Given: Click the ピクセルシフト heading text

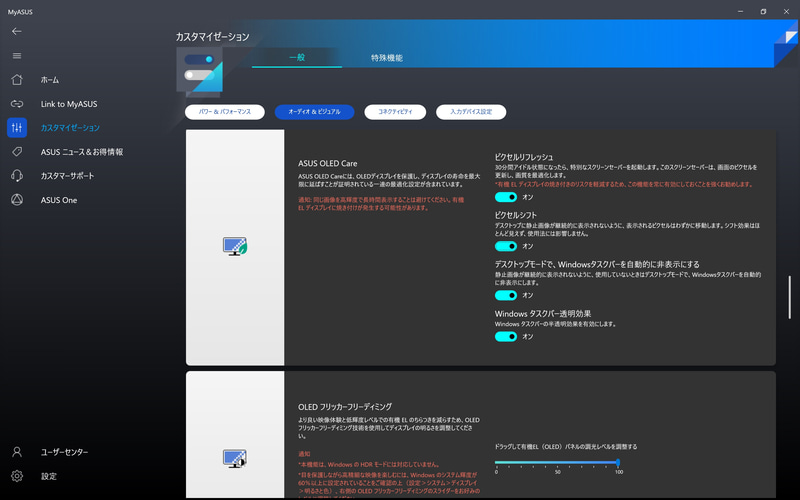Looking at the screenshot, I should tap(515, 215).
